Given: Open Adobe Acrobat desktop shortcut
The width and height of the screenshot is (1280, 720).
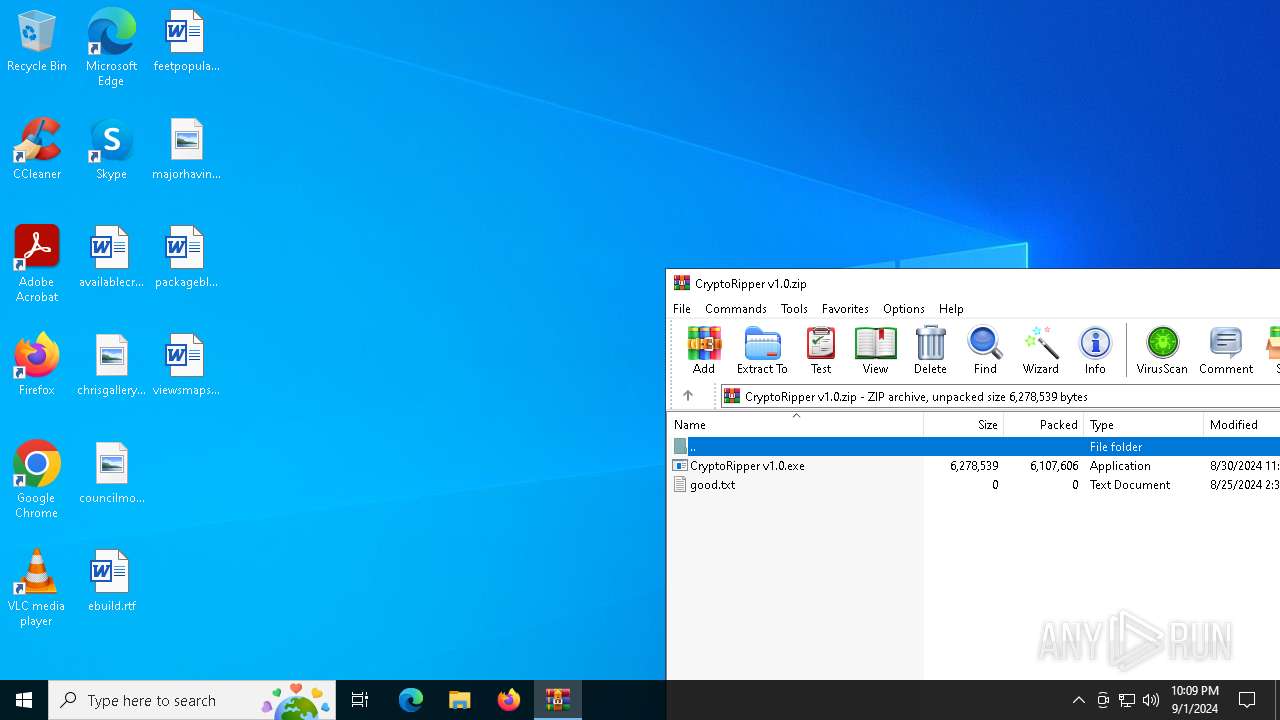Looking at the screenshot, I should (x=37, y=264).
